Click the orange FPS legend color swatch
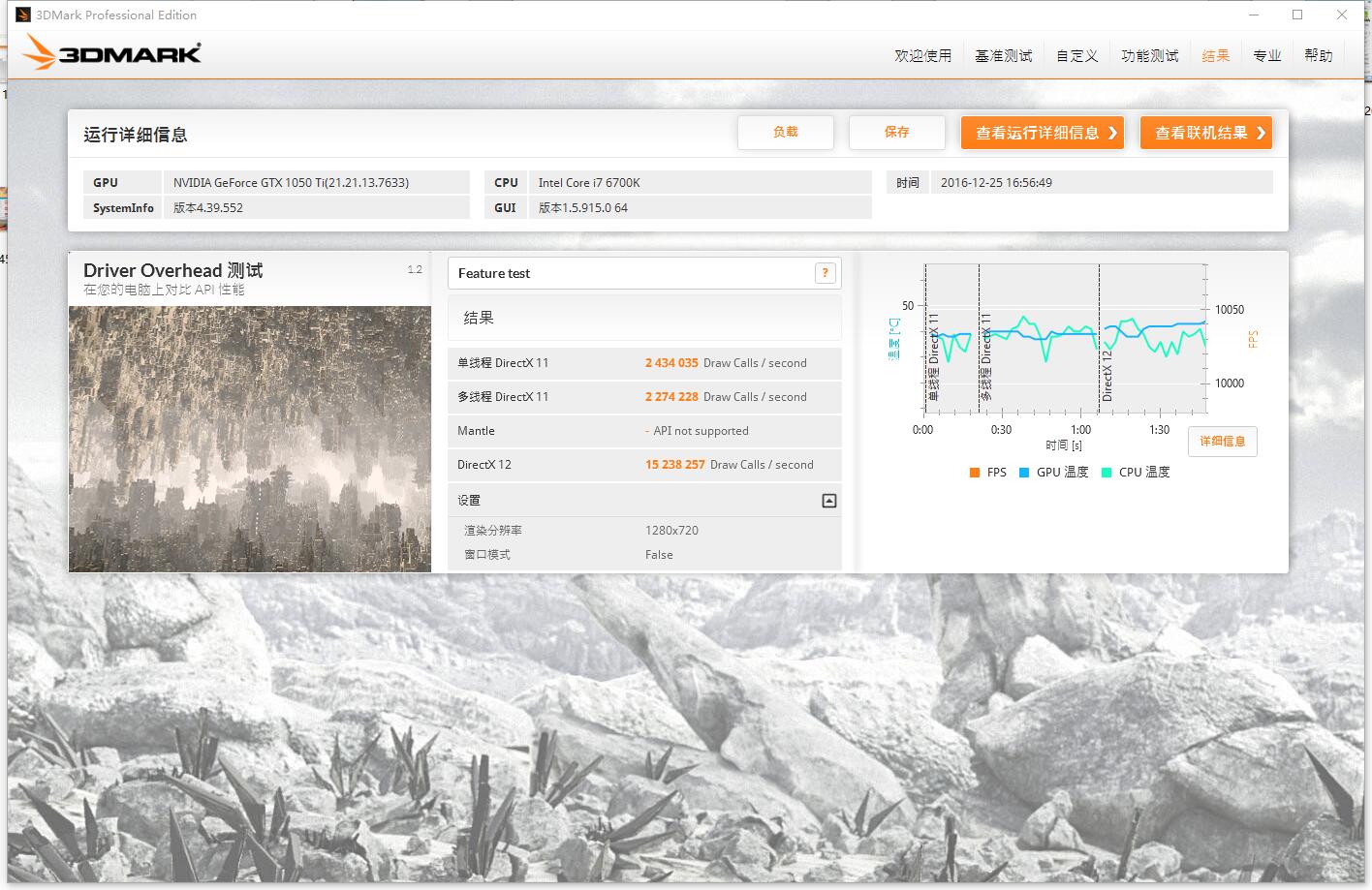The width and height of the screenshot is (1372, 890). coord(973,472)
